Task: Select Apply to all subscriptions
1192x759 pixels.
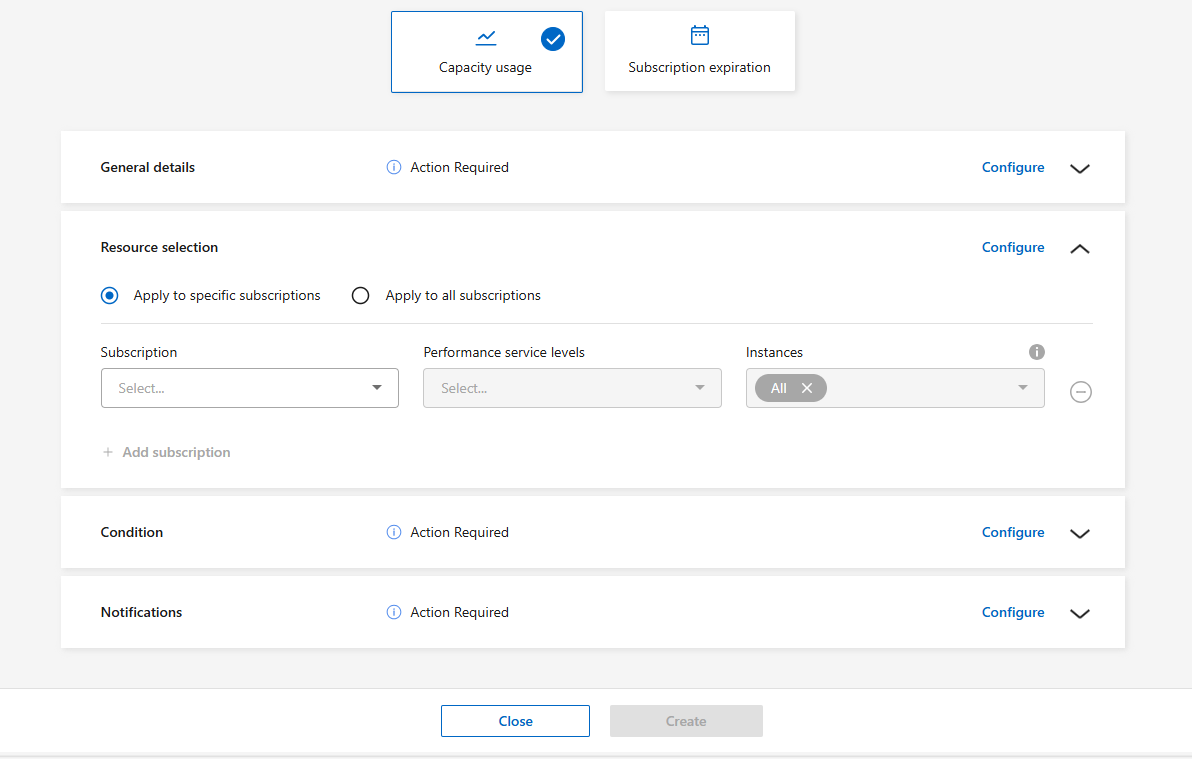Action: click(360, 295)
